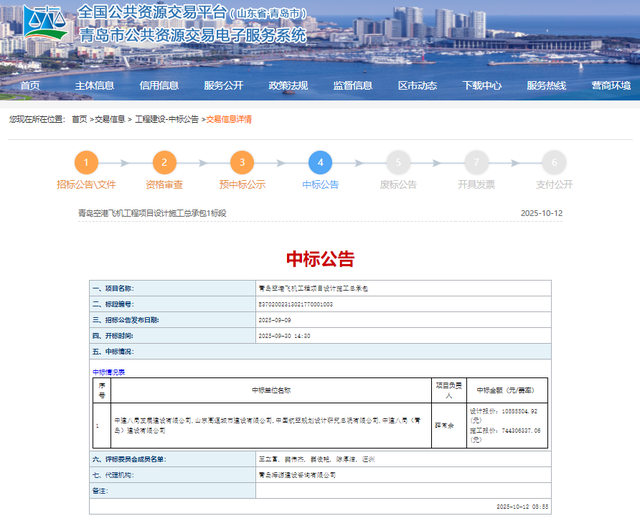The image size is (640, 521).
Task: Open the 主体信息 navigation menu
Action: [95, 86]
